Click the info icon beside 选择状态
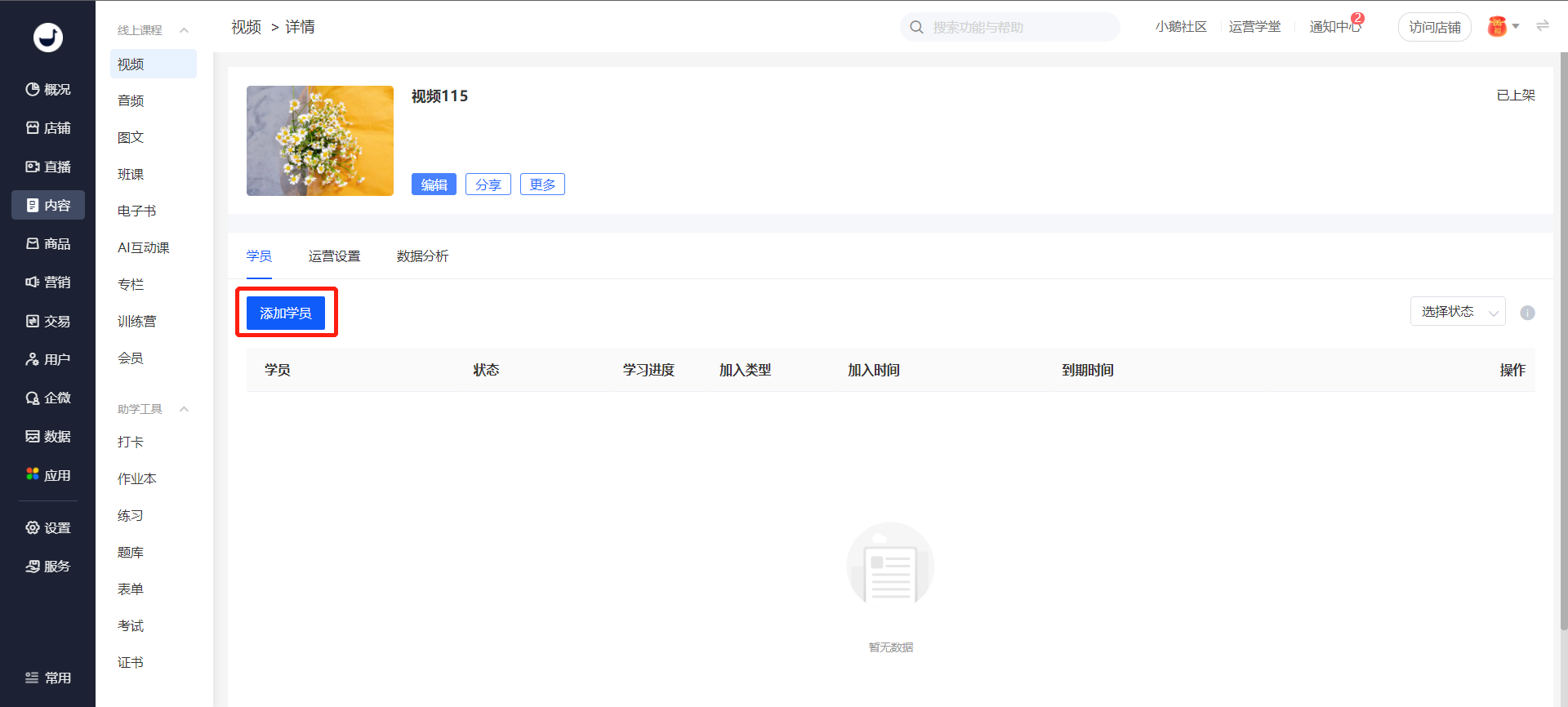 point(1527,313)
